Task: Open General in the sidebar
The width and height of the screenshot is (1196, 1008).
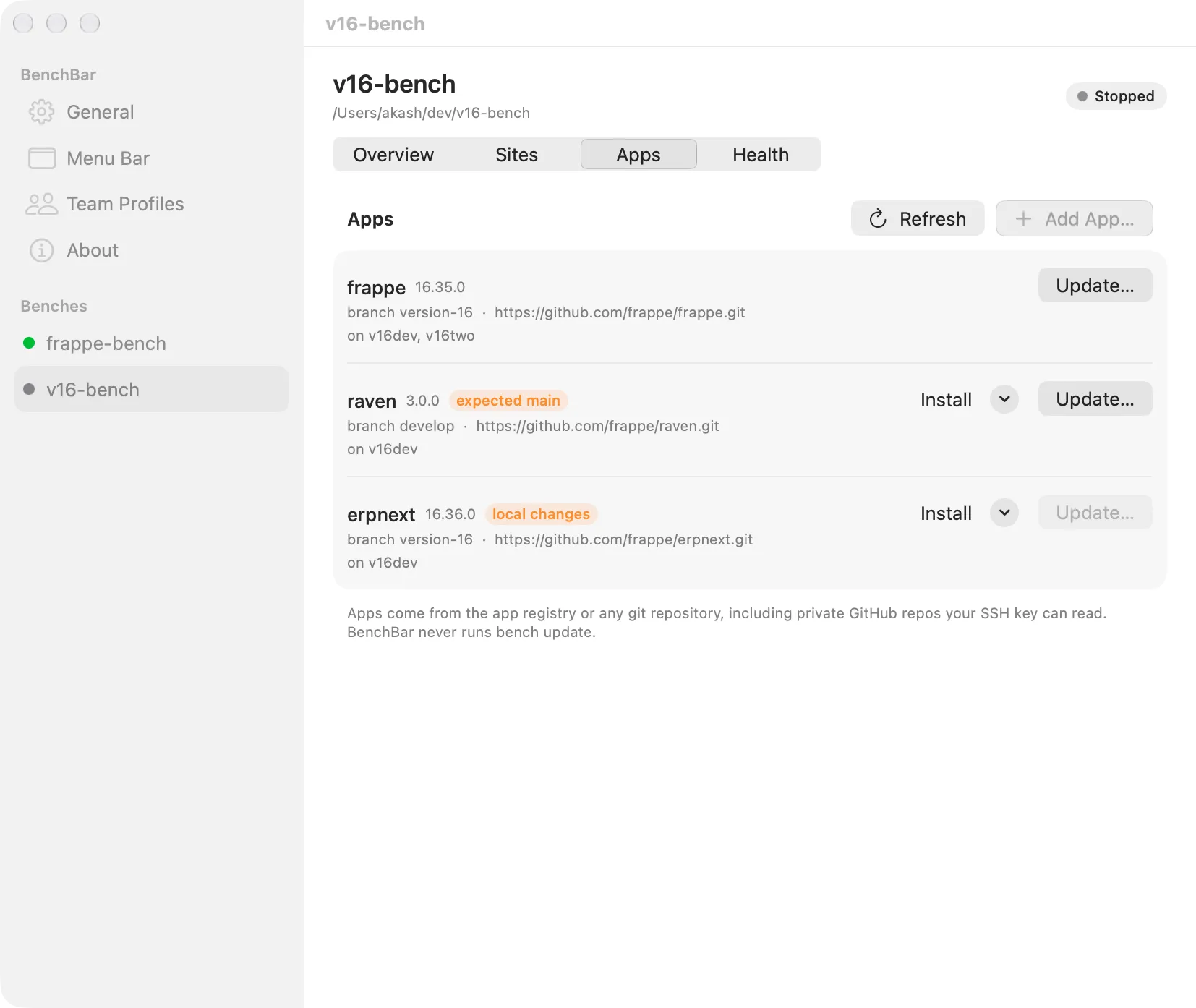Action: click(x=152, y=112)
